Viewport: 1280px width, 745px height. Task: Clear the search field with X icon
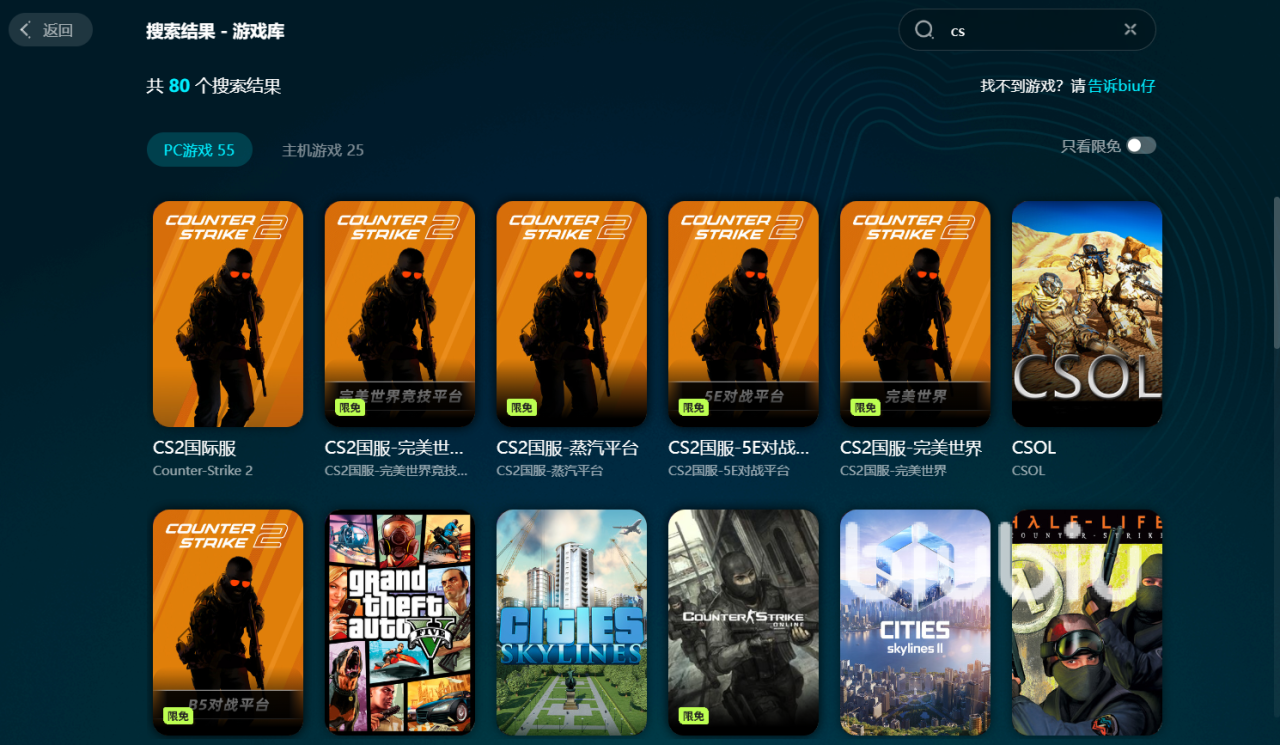point(1130,30)
